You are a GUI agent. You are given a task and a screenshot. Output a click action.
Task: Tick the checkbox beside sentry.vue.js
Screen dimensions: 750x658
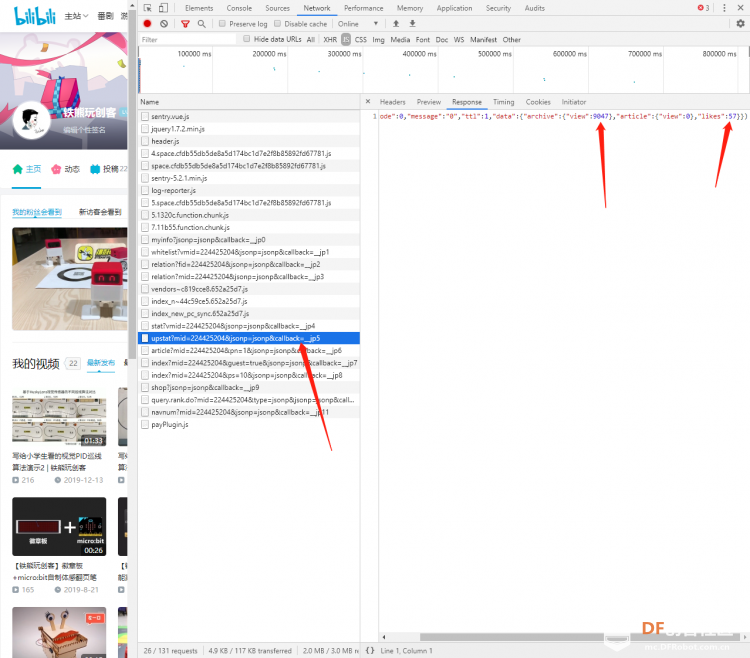(x=145, y=116)
